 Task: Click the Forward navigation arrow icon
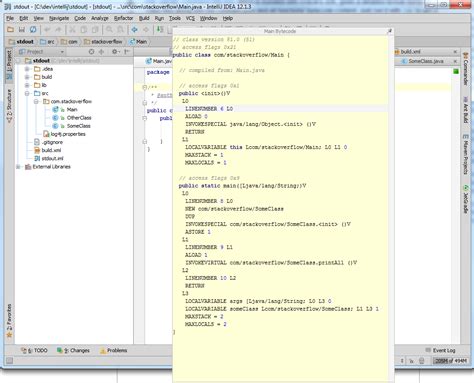146,30
